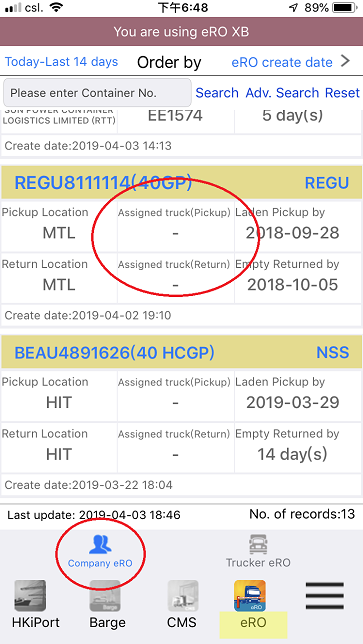363x644 pixels.
Task: Click the Container No. search field
Action: tap(97, 93)
